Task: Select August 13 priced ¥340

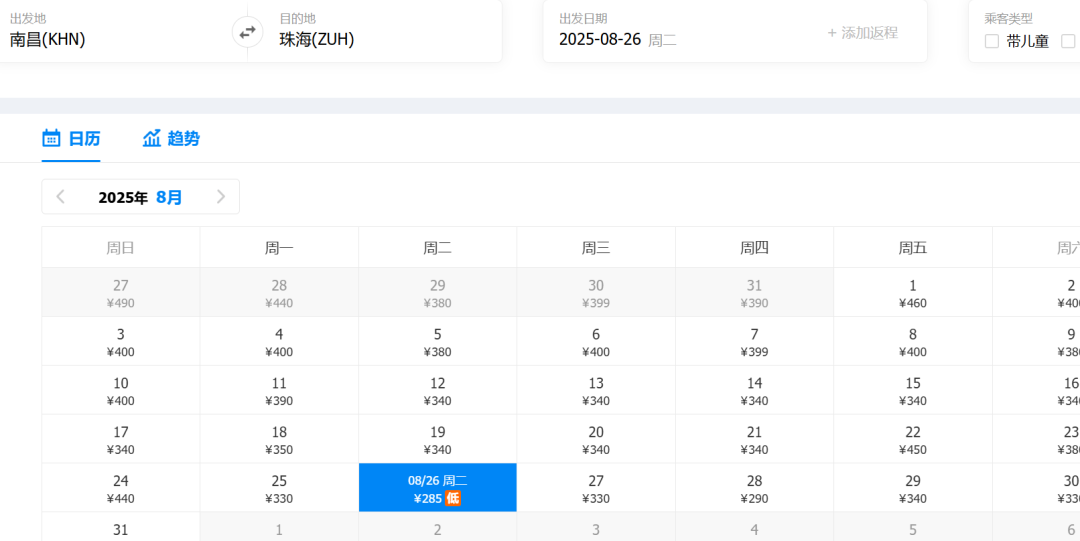Action: point(596,391)
